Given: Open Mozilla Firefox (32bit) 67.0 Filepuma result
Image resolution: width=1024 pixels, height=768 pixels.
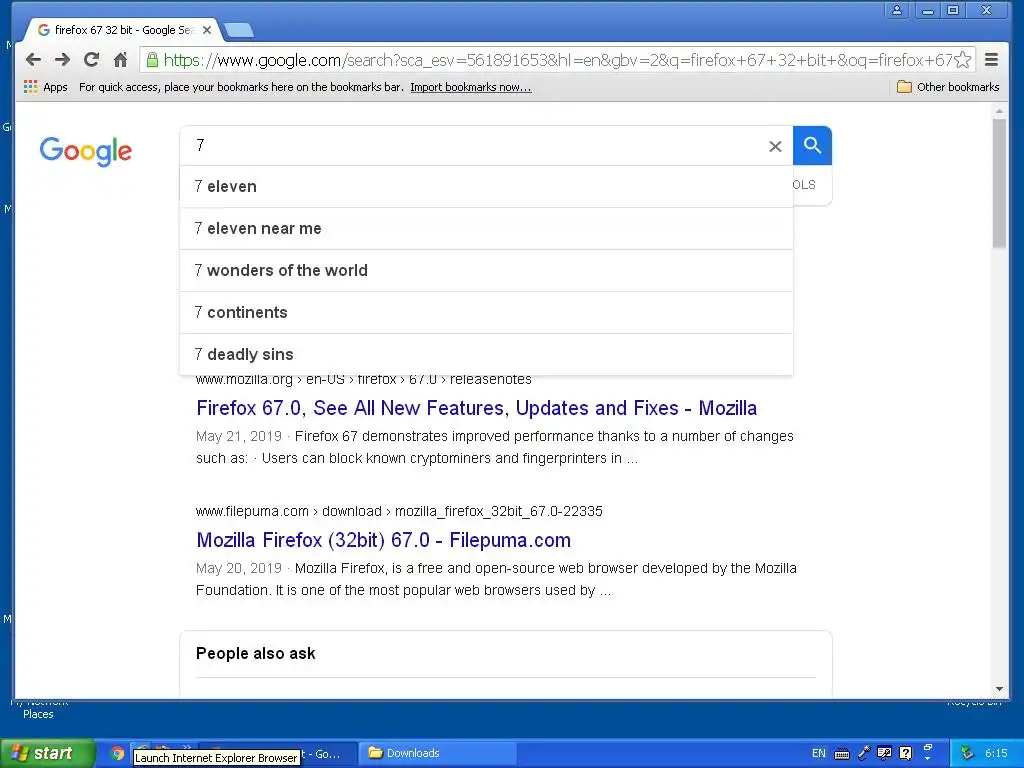Looking at the screenshot, I should pos(383,540).
